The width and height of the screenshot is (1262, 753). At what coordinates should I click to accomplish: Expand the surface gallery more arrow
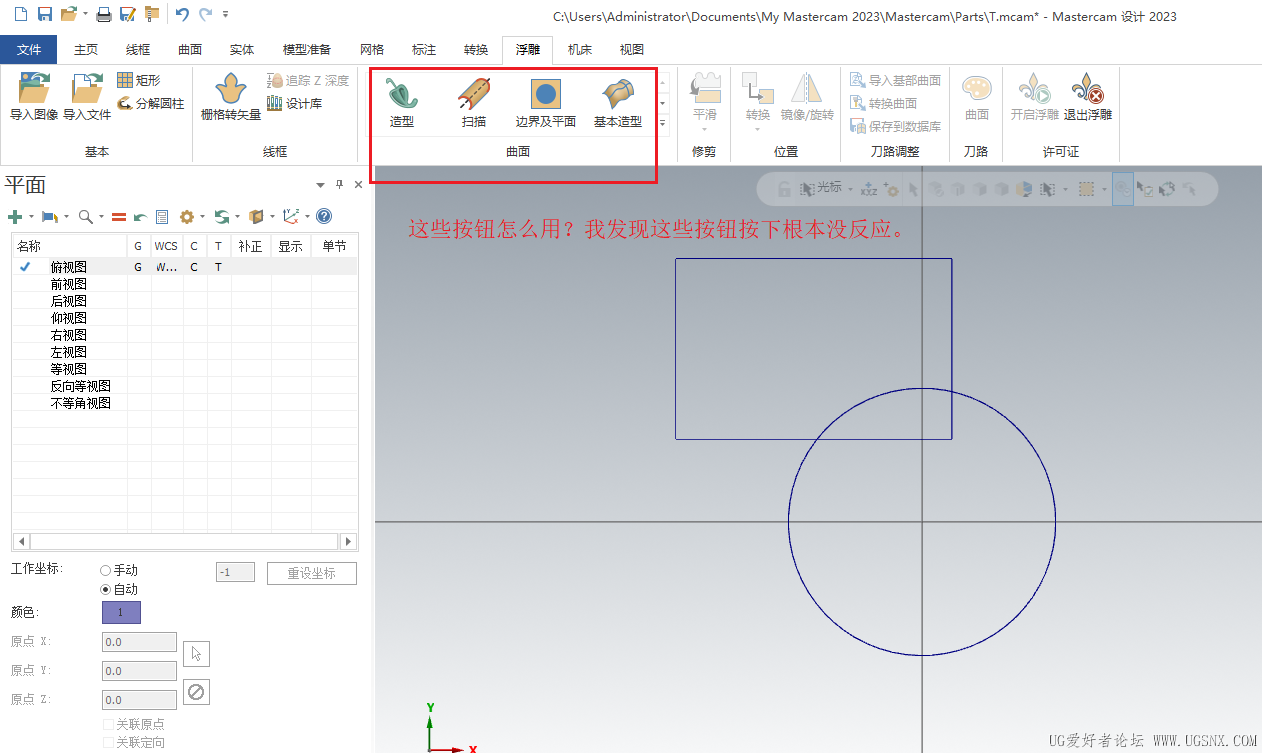[662, 123]
